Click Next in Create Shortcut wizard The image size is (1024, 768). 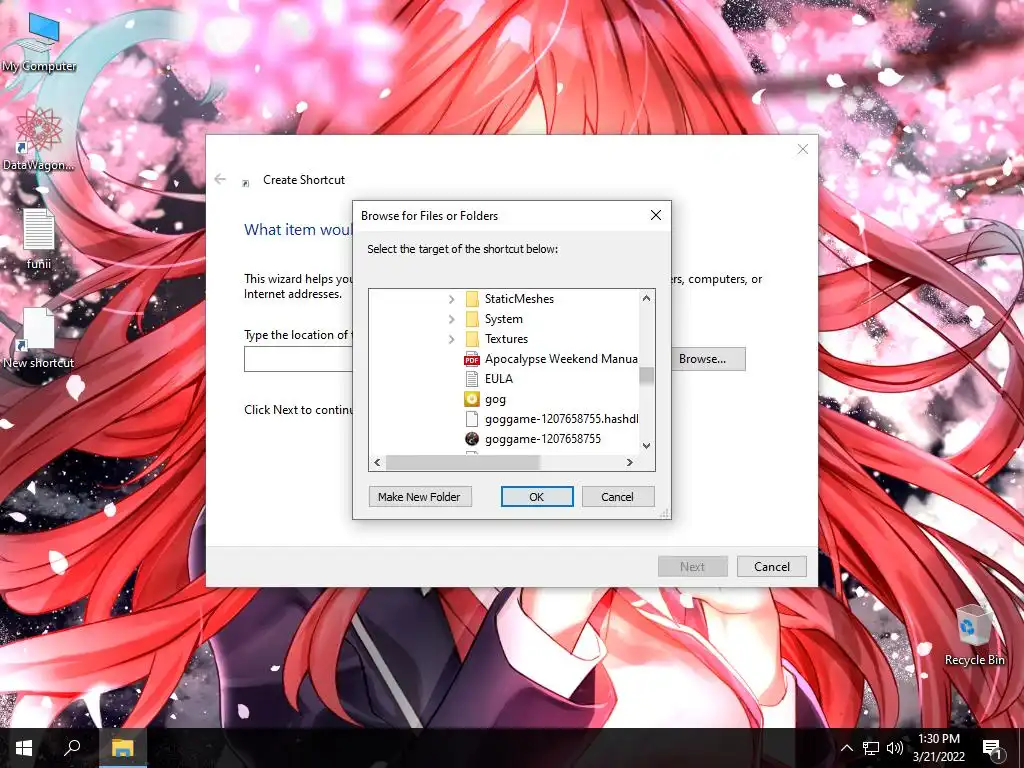pyautogui.click(x=692, y=566)
